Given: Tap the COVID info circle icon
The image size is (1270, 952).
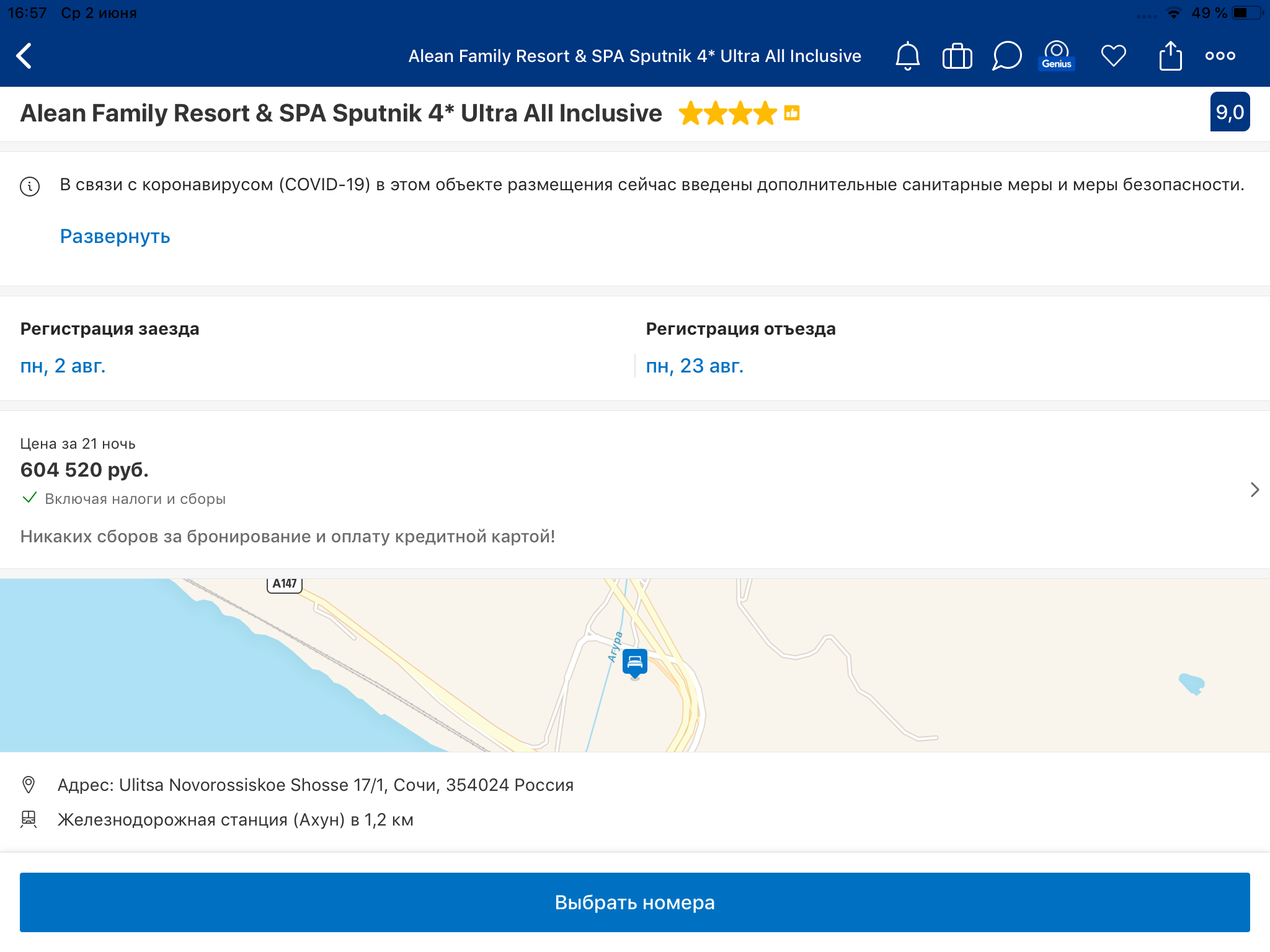Looking at the screenshot, I should (x=30, y=186).
